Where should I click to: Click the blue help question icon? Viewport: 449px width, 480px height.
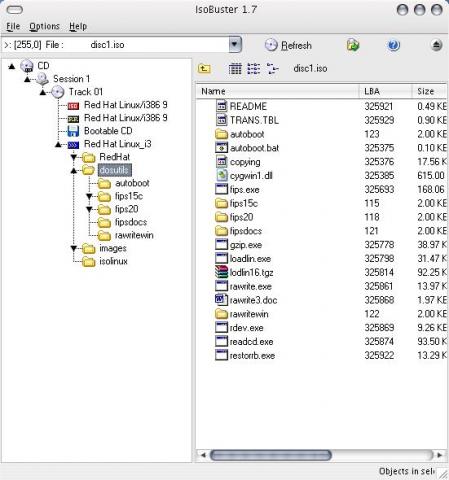coord(394,45)
